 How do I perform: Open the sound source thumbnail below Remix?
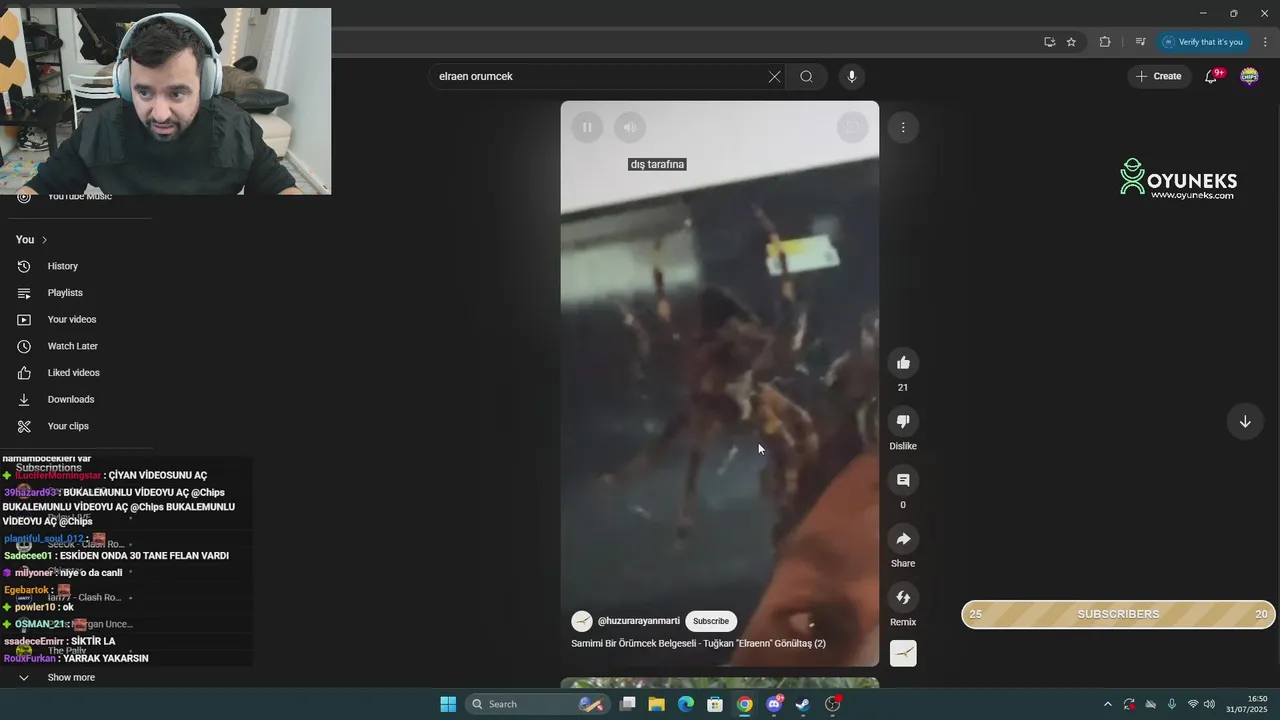[903, 653]
